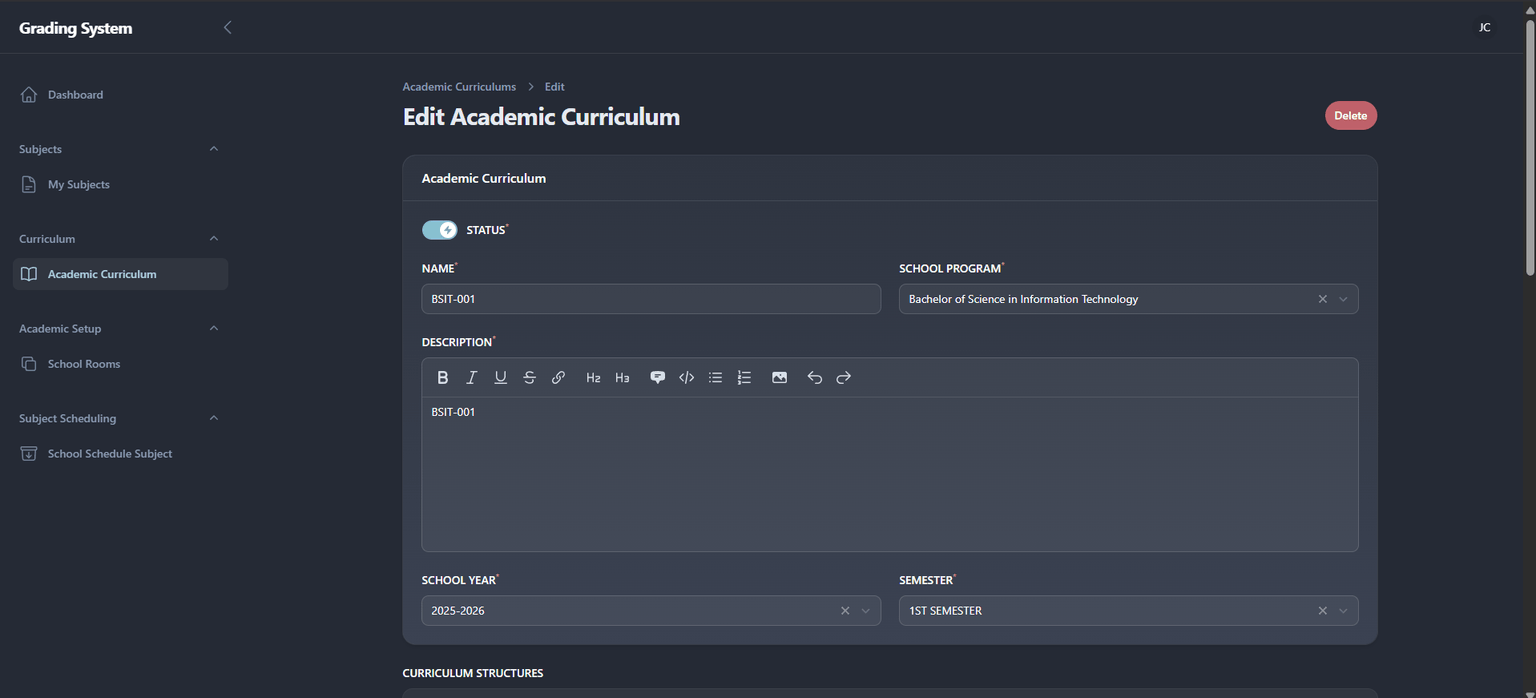Toggle strikethrough formatting in editor
1536x698 pixels.
pyautogui.click(x=530, y=378)
